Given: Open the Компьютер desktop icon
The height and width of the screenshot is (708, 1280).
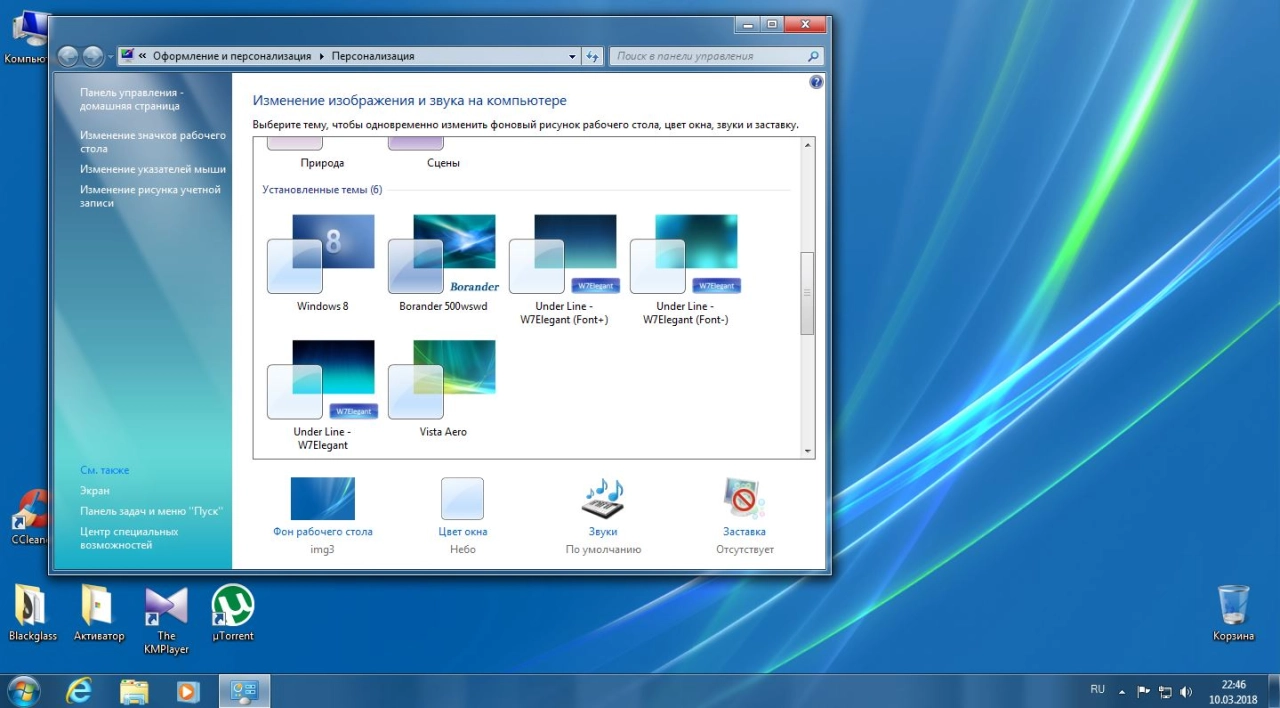Looking at the screenshot, I should coord(25,37).
